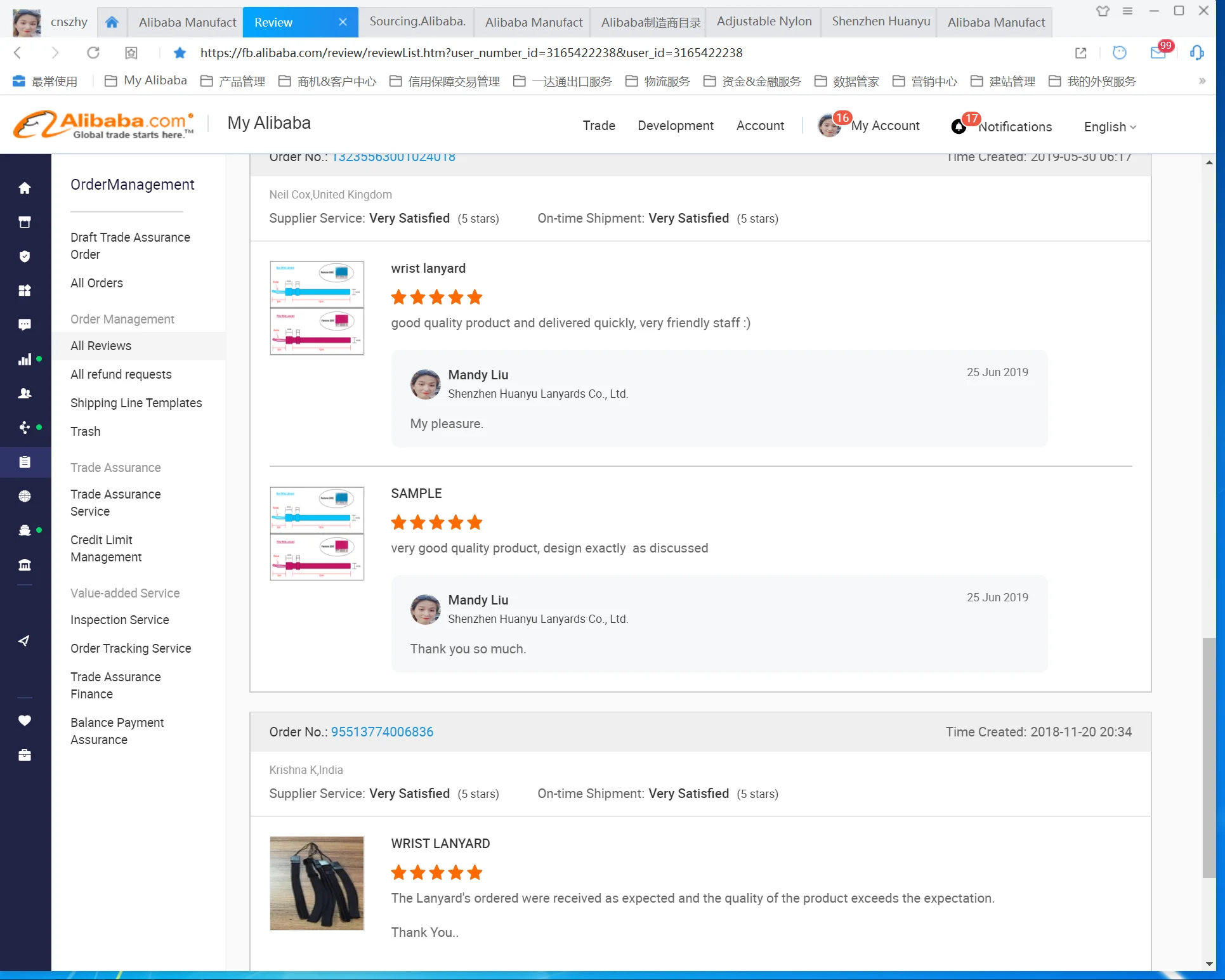Click the Notifications bell with badge

959,126
